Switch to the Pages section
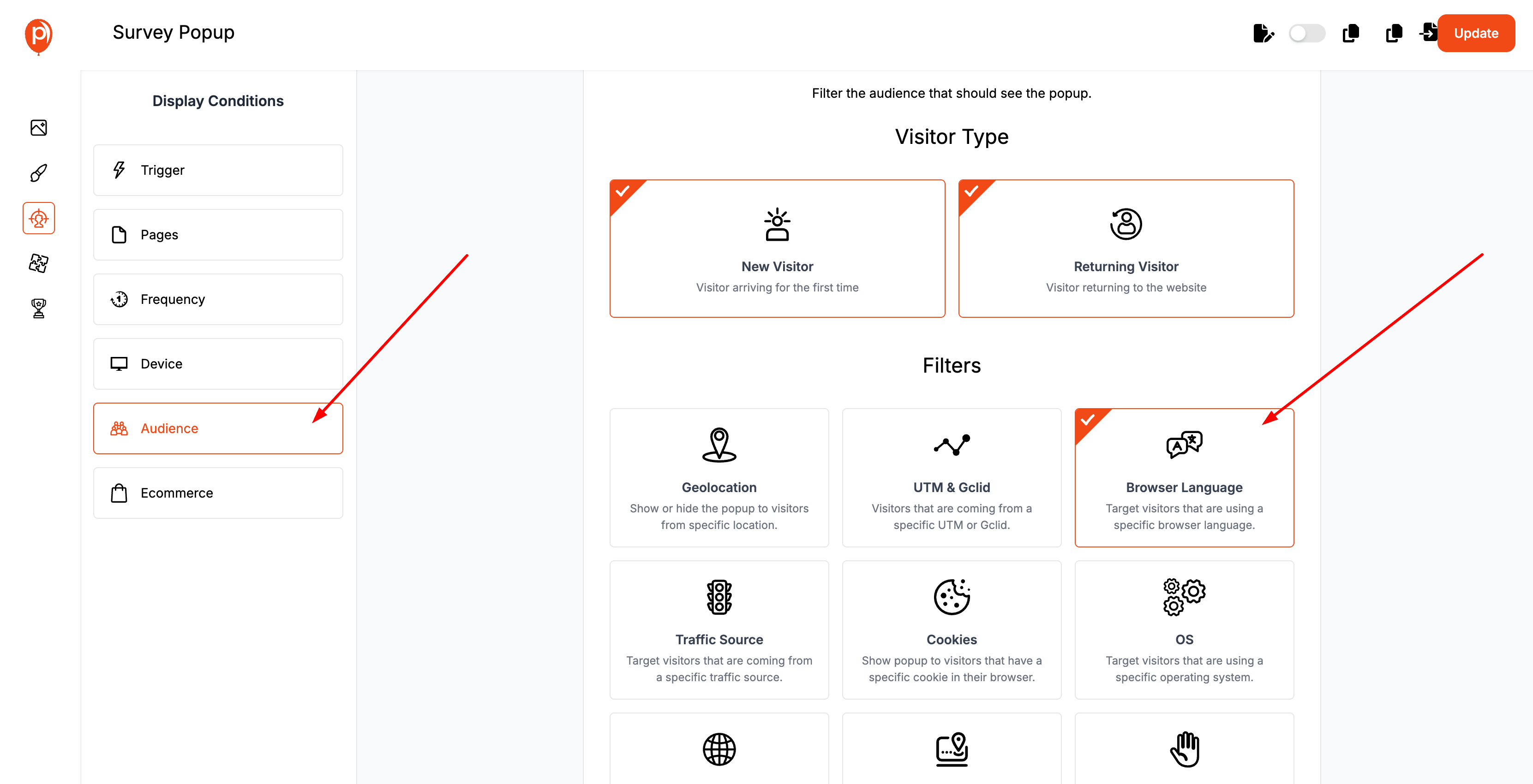The image size is (1533, 784). [x=218, y=234]
